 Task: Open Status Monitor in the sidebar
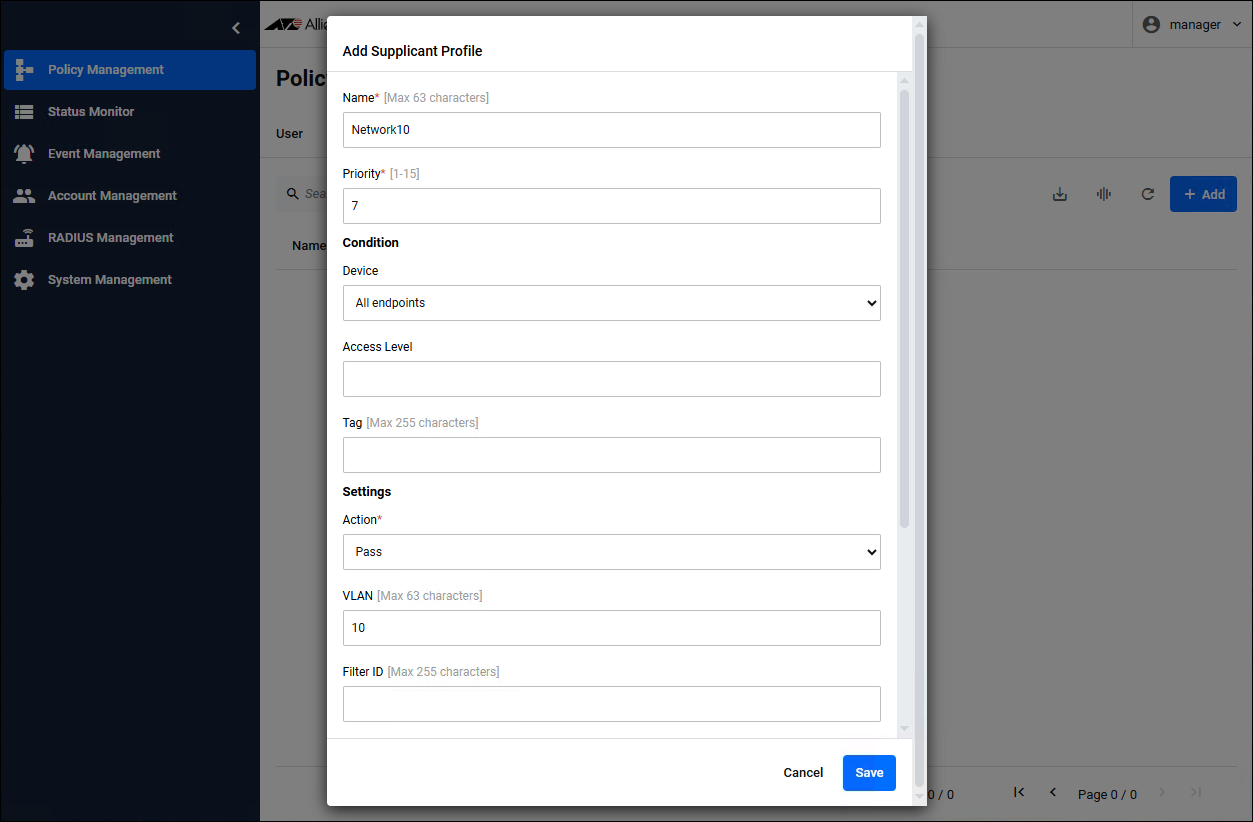point(91,112)
